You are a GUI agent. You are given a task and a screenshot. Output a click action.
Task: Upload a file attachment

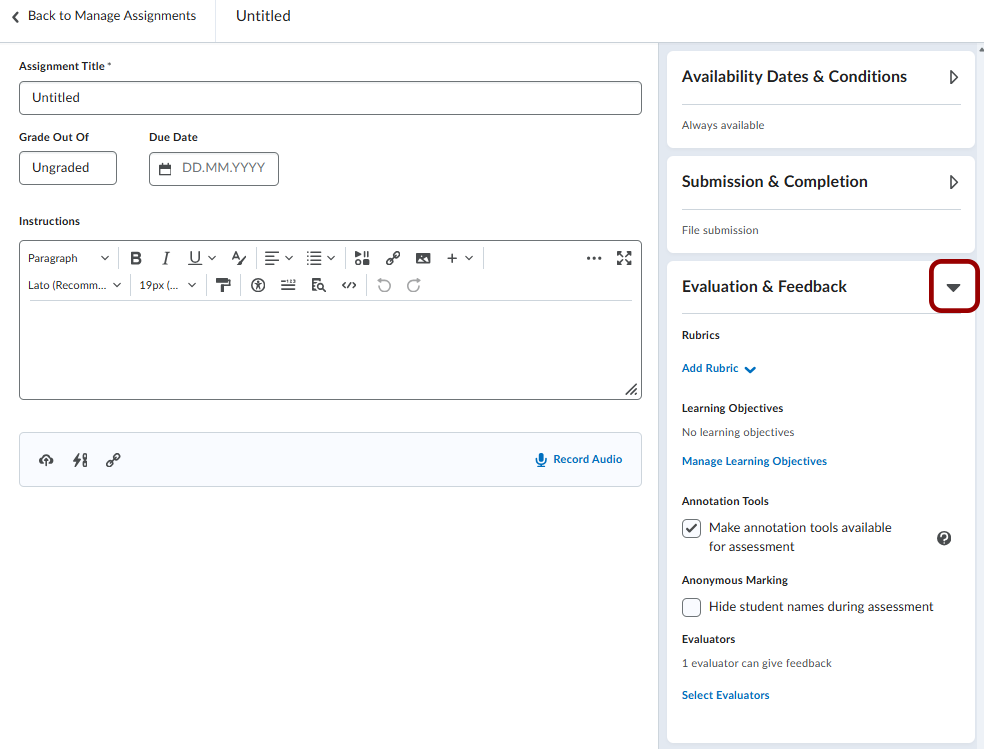click(x=46, y=460)
